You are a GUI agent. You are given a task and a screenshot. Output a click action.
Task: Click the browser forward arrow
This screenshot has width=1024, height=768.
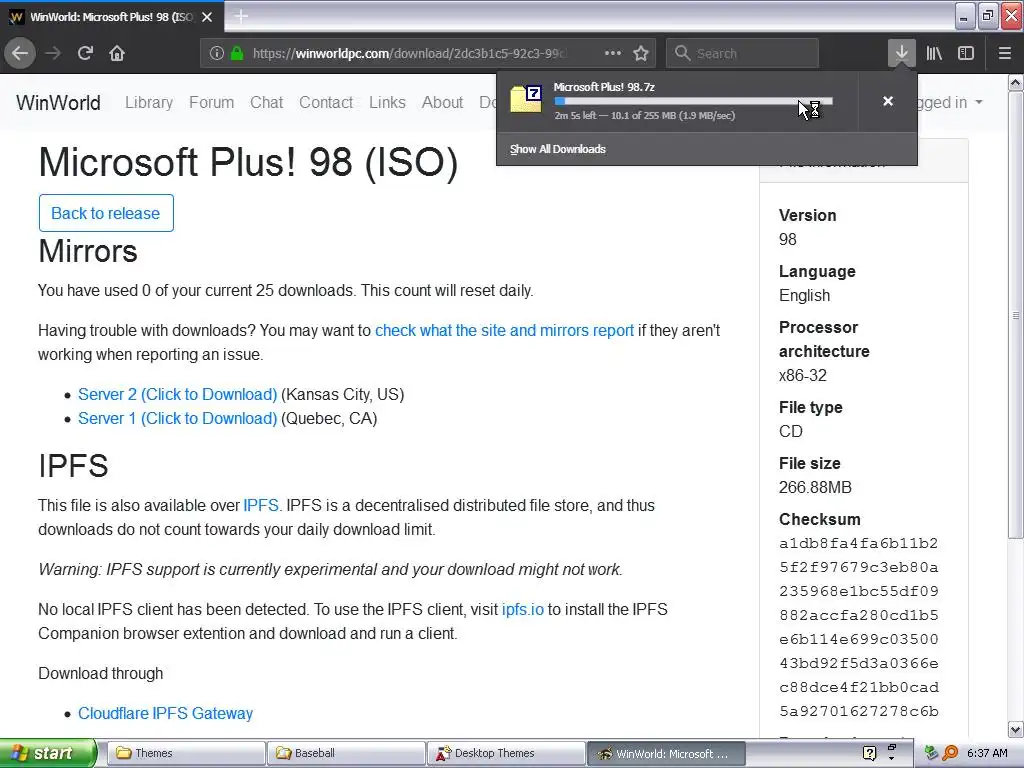(x=53, y=53)
